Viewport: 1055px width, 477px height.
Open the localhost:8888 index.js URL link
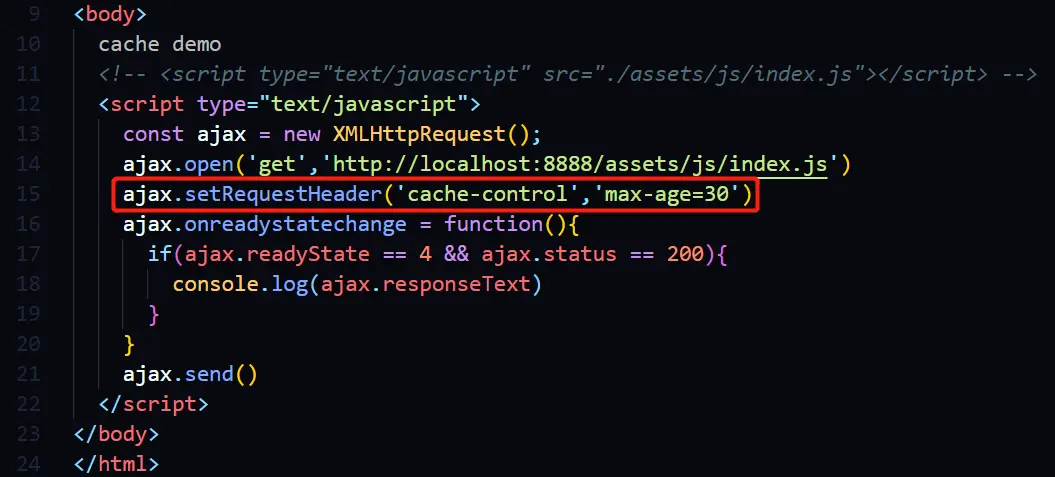(580, 165)
